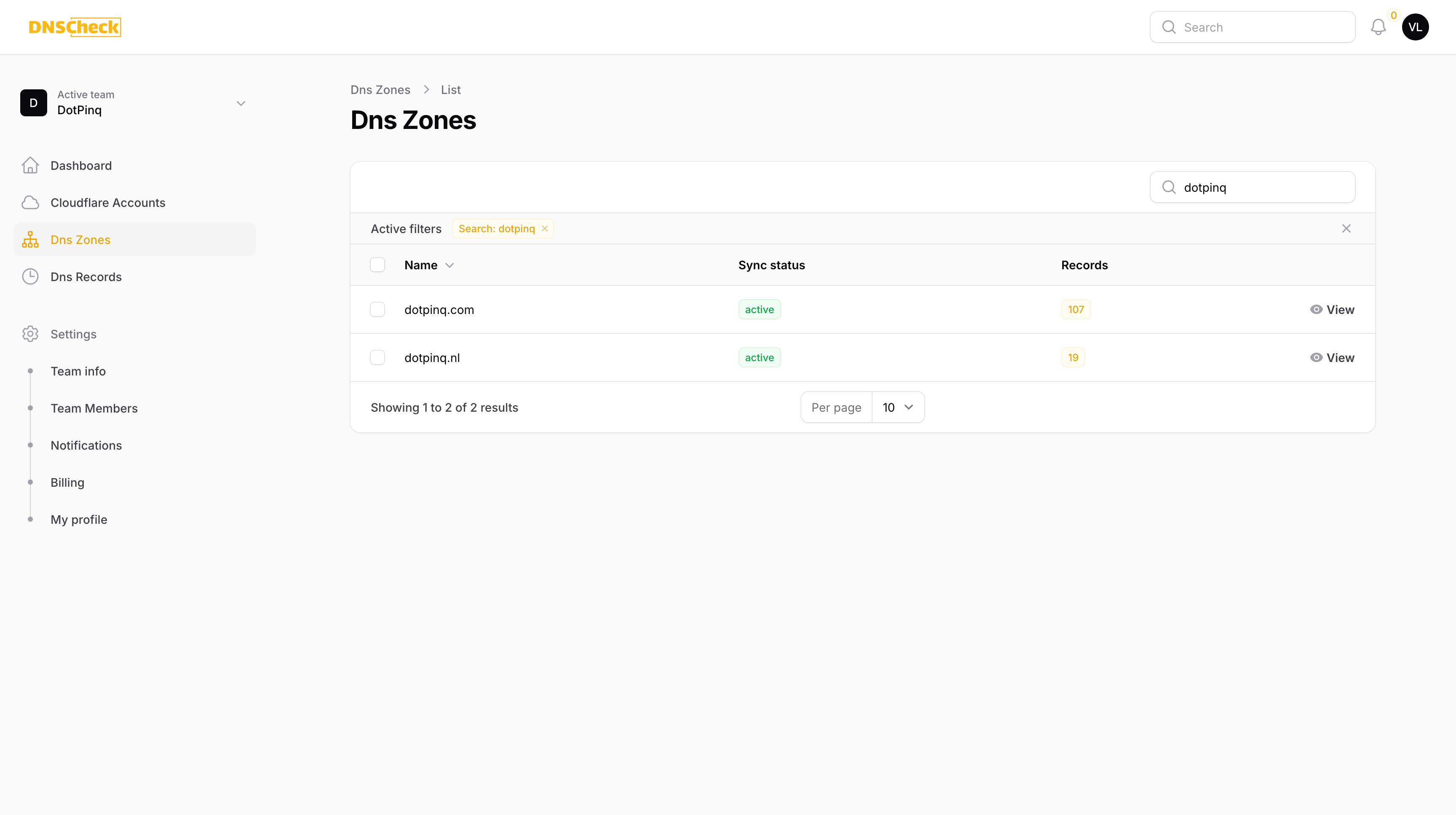Open Settings via the gear icon
This screenshot has height=815, width=1456.
coord(30,334)
